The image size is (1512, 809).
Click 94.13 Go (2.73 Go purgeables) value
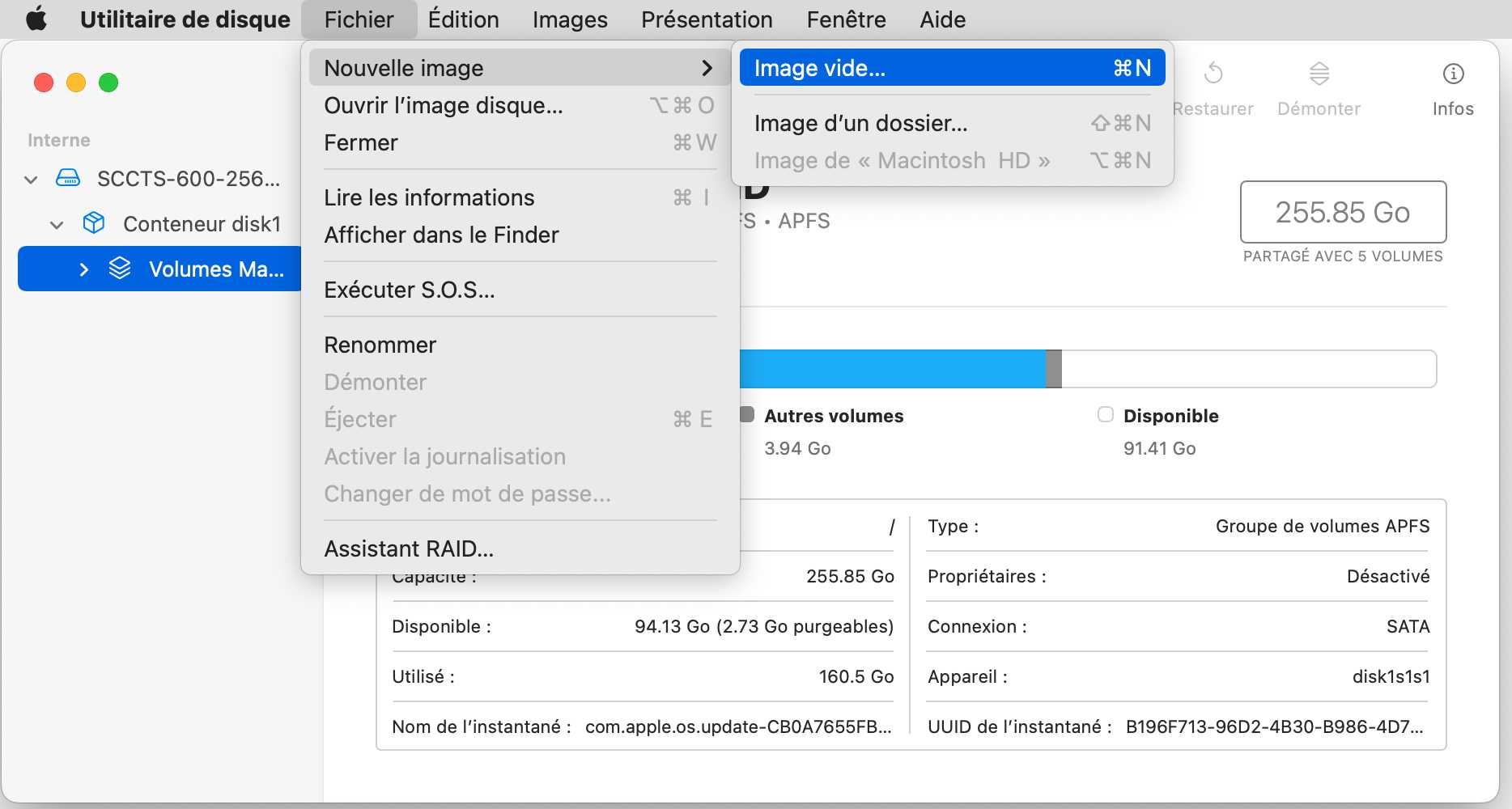click(764, 626)
